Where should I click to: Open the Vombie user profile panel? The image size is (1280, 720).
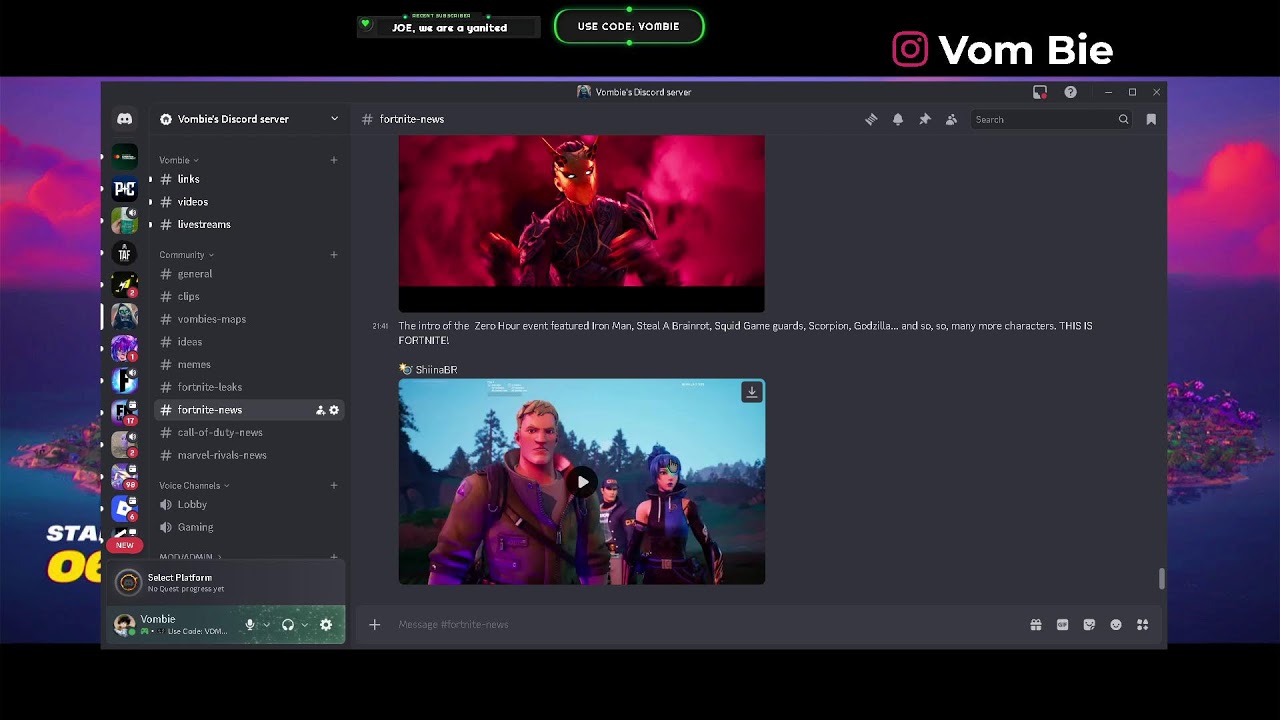click(x=172, y=625)
